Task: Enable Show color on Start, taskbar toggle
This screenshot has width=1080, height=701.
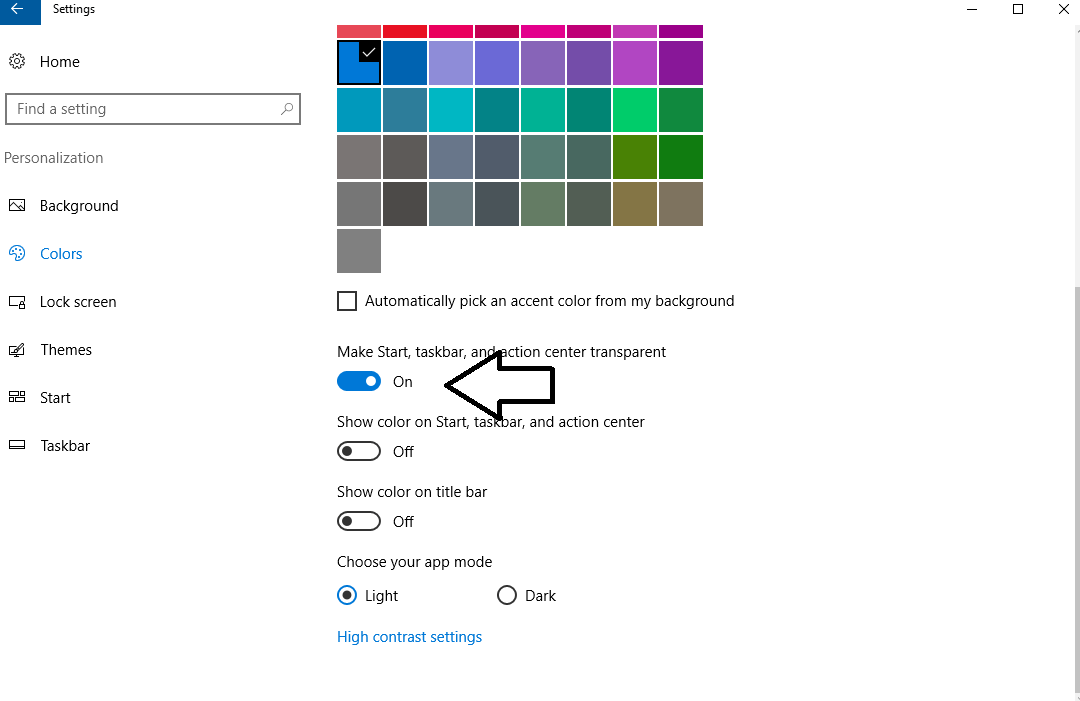Action: tap(359, 451)
